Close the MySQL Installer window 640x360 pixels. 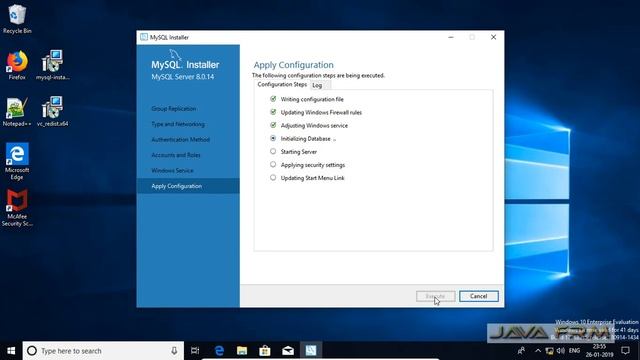point(493,37)
